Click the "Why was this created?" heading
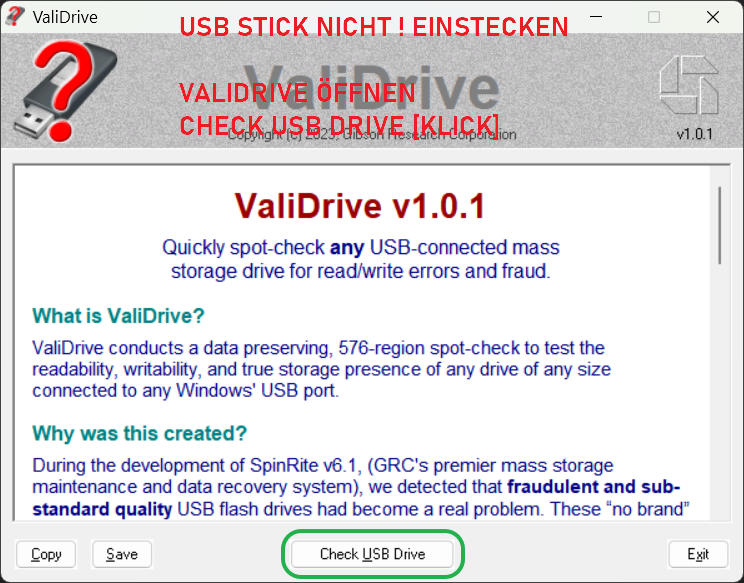 140,433
